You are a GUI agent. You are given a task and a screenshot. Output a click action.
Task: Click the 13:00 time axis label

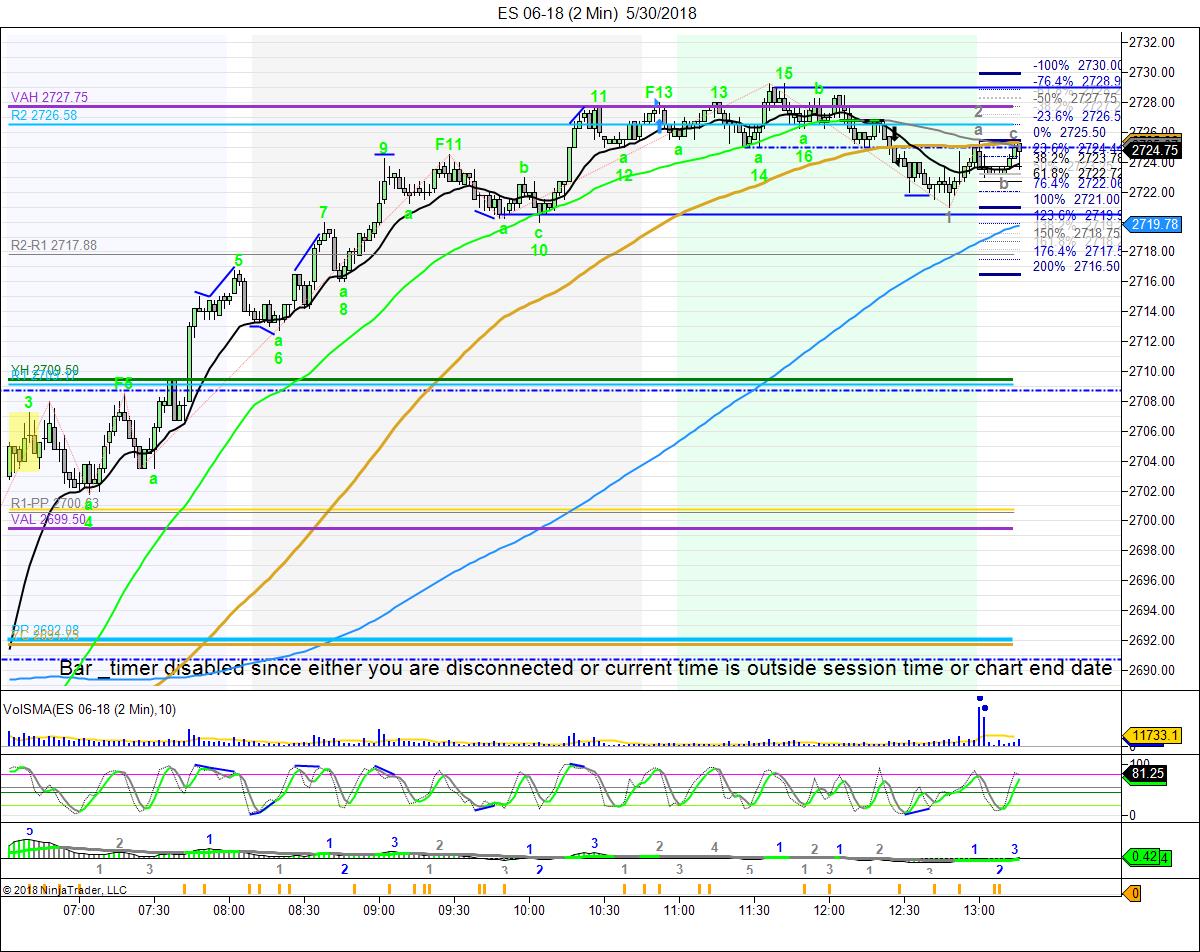(x=979, y=910)
